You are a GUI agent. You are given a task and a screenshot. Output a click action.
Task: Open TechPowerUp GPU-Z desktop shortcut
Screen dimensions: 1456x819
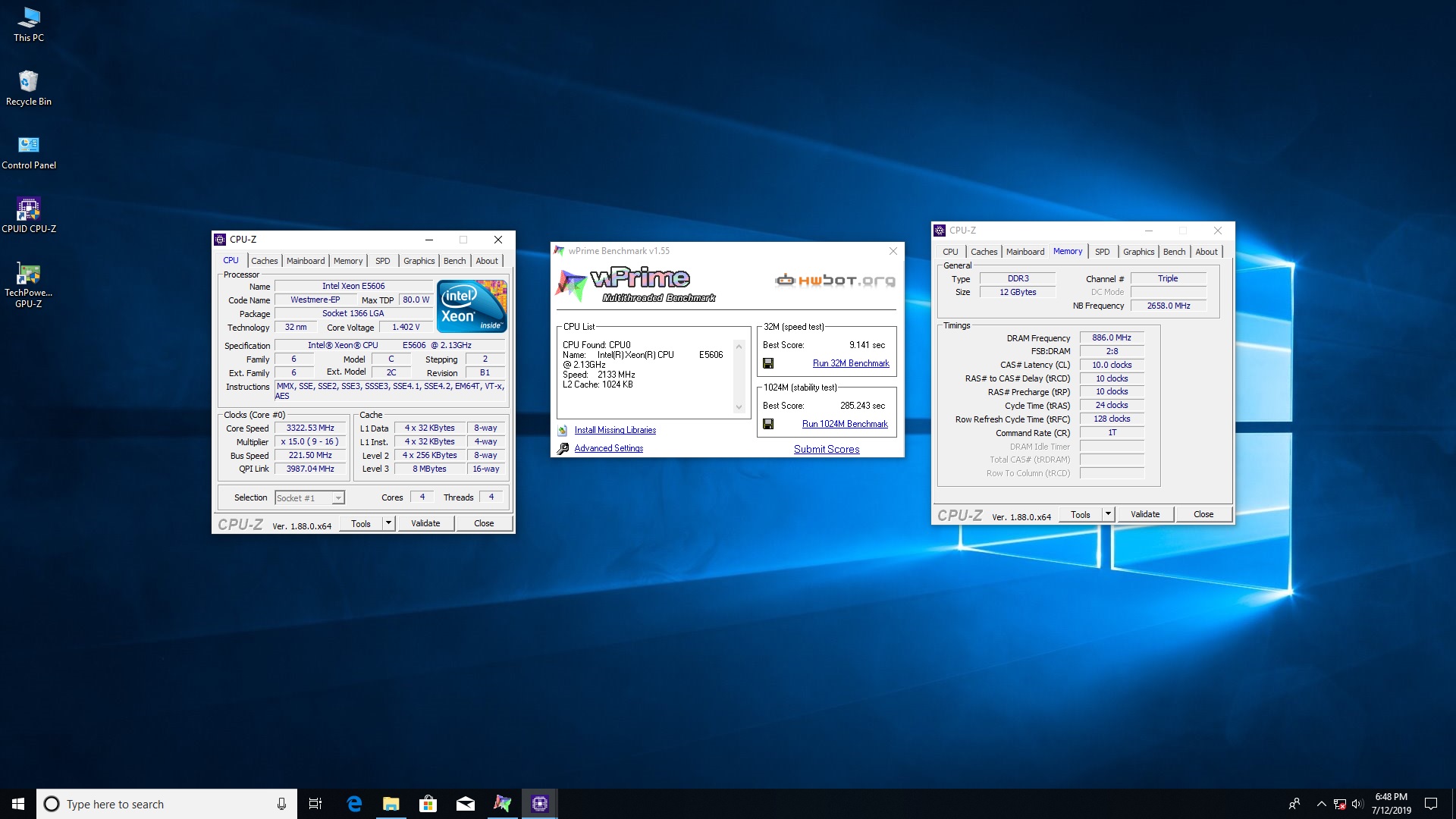(x=29, y=284)
